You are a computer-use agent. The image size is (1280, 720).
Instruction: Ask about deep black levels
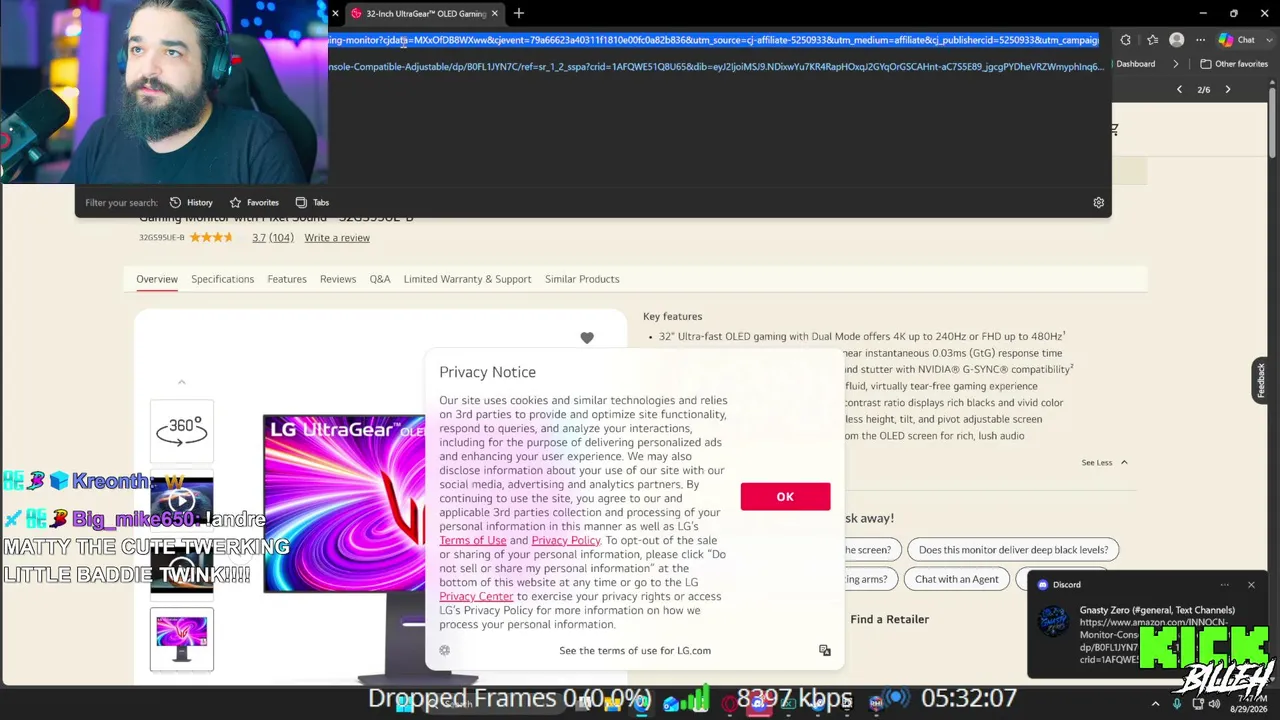pyautogui.click(x=1013, y=550)
